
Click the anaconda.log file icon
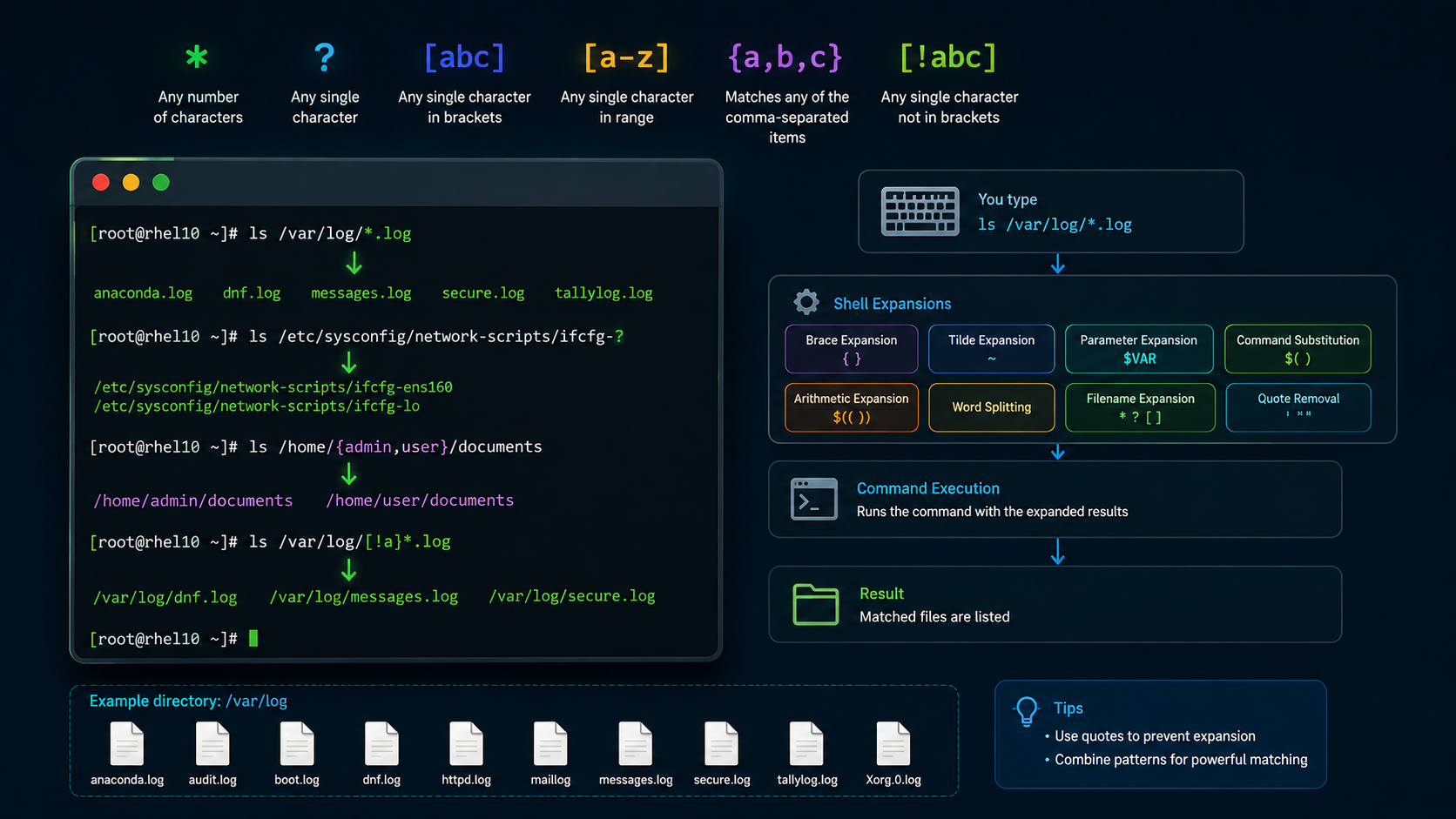click(x=127, y=744)
